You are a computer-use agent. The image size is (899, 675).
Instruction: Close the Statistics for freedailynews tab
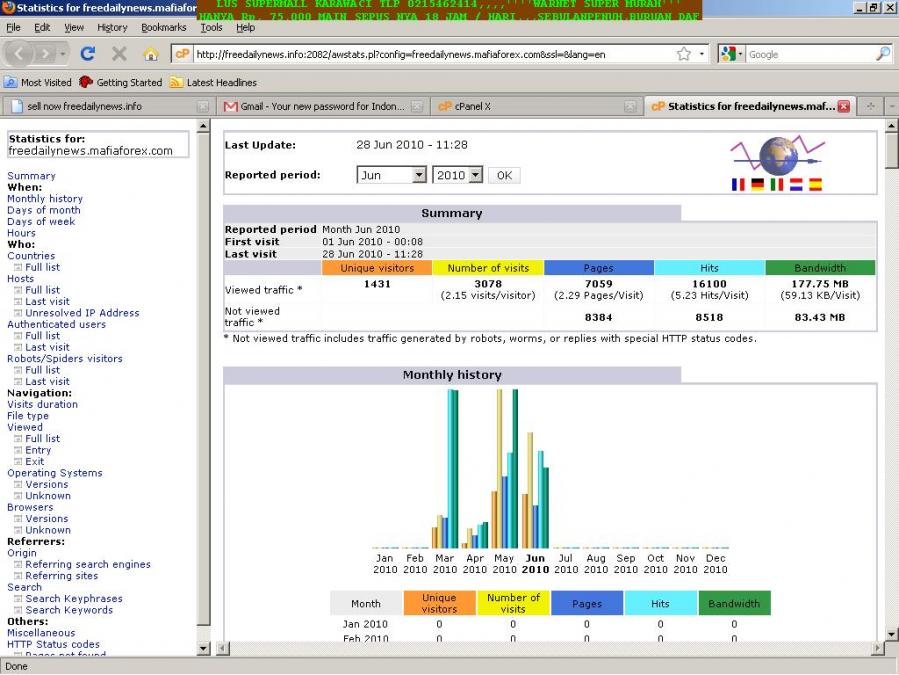point(844,106)
